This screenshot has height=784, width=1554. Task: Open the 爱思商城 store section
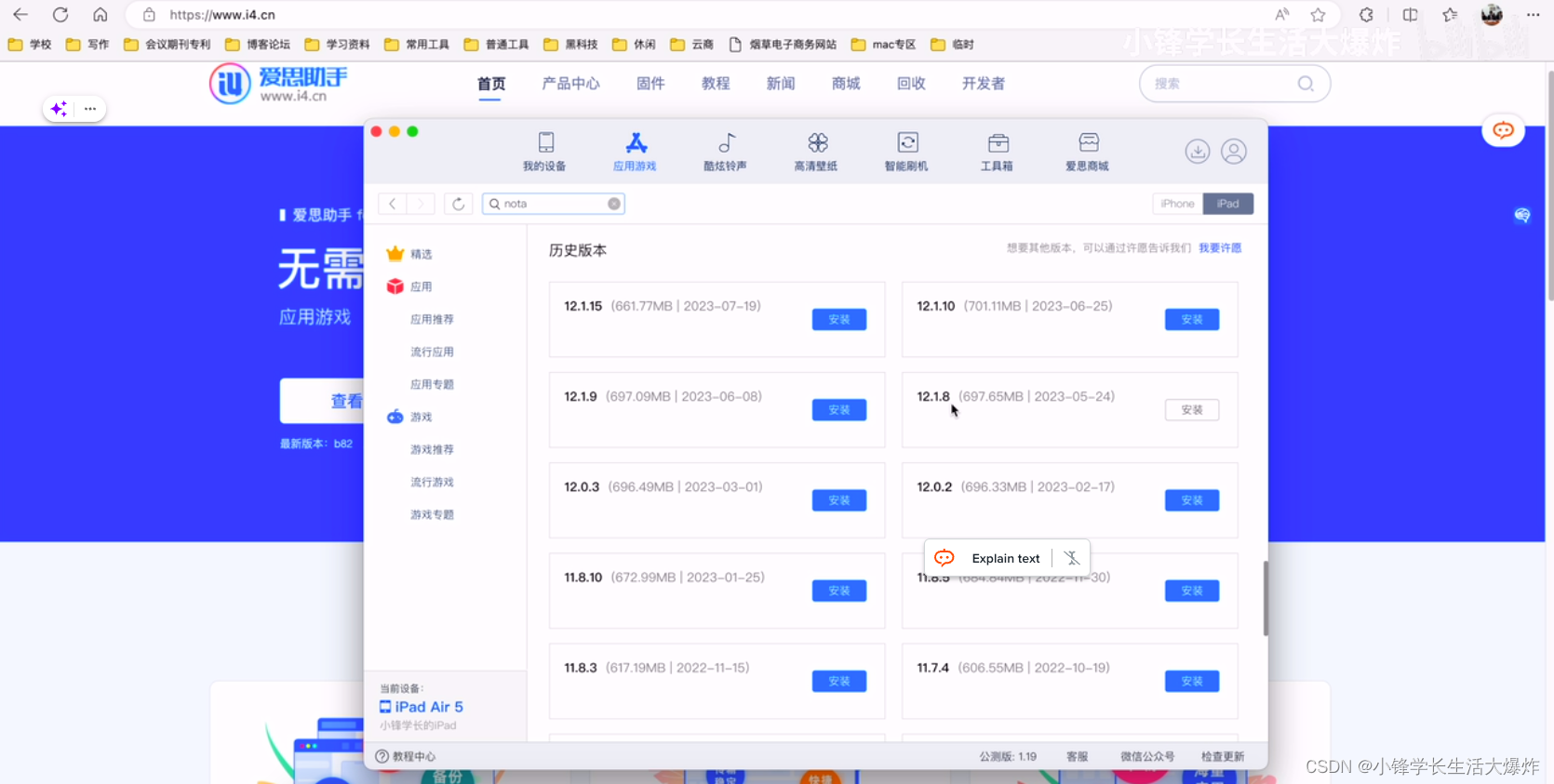tap(1087, 152)
